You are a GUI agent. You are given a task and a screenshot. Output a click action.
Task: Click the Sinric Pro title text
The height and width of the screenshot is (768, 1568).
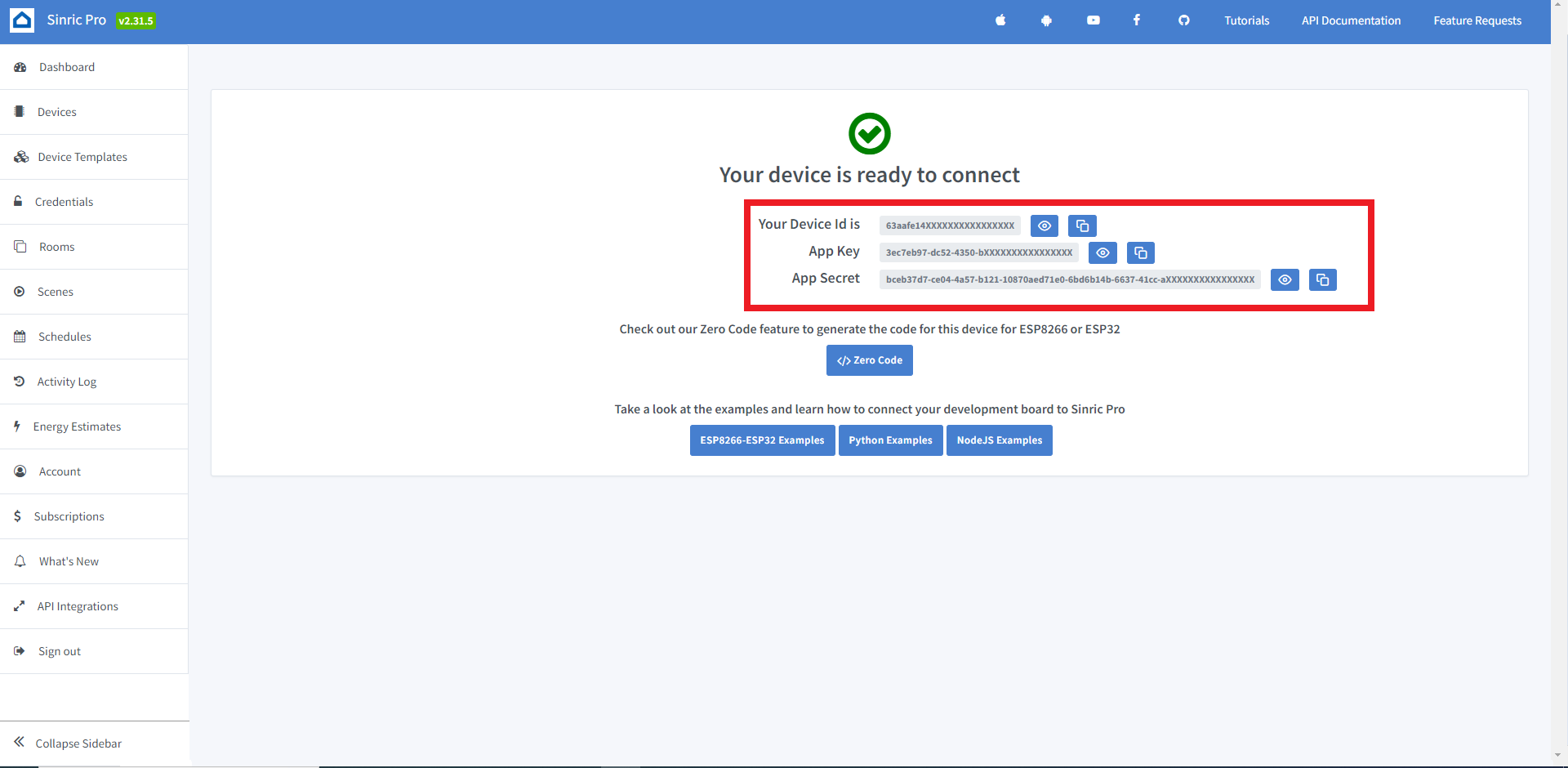point(77,20)
